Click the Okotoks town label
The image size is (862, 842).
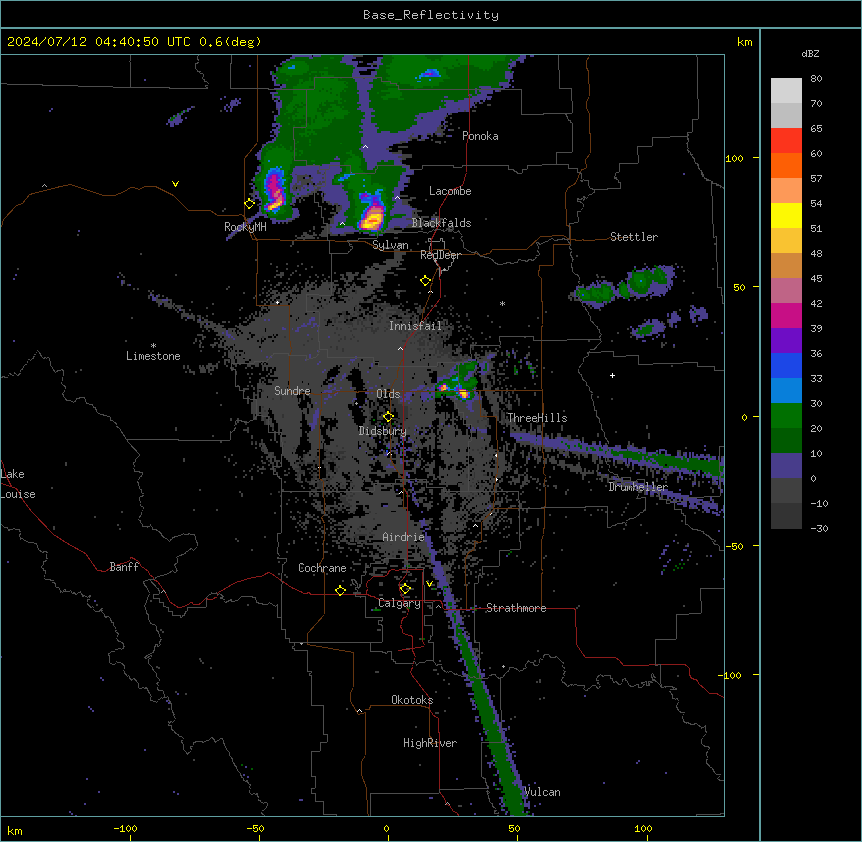coord(412,700)
